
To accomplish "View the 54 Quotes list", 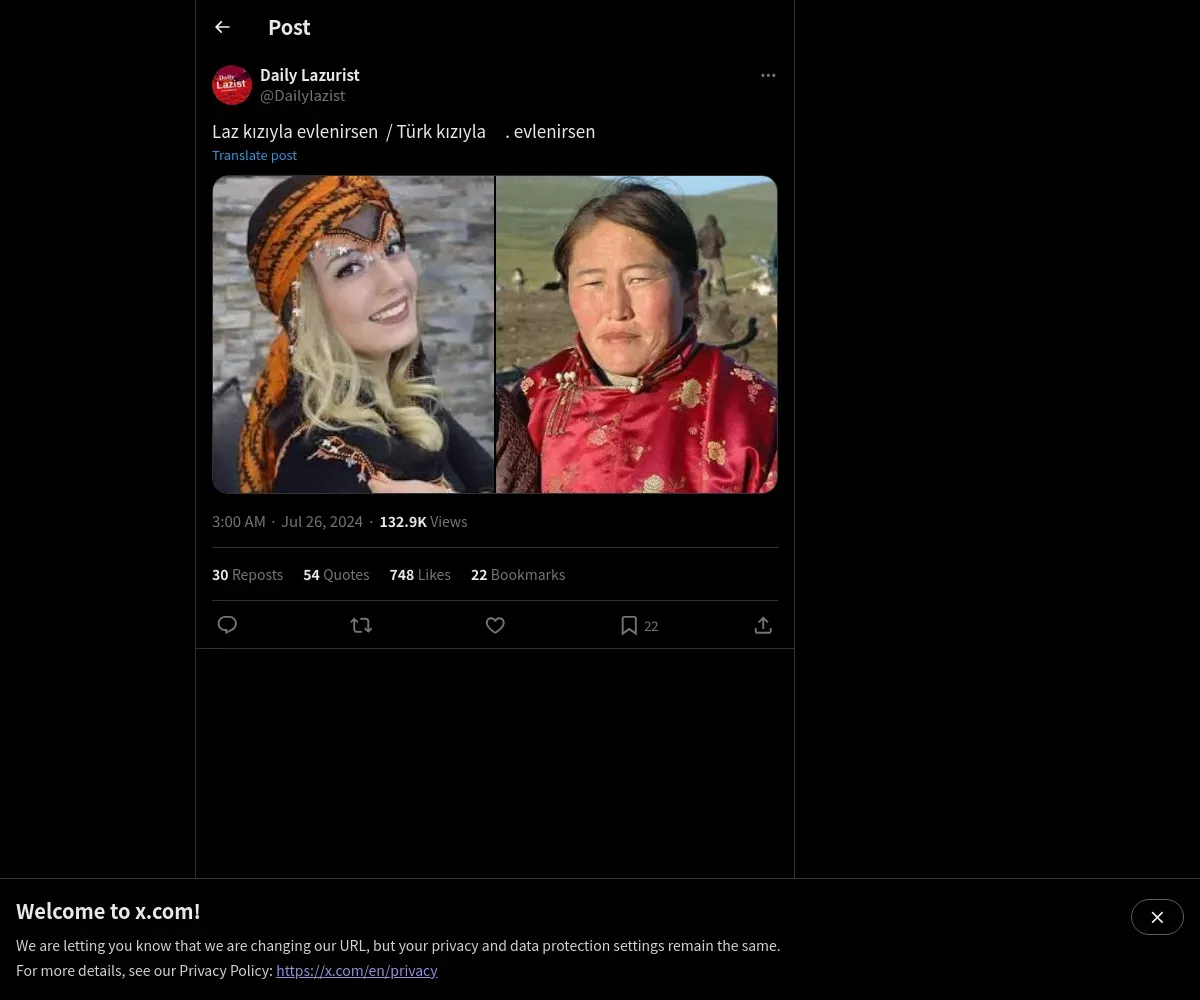I will (x=336, y=575).
